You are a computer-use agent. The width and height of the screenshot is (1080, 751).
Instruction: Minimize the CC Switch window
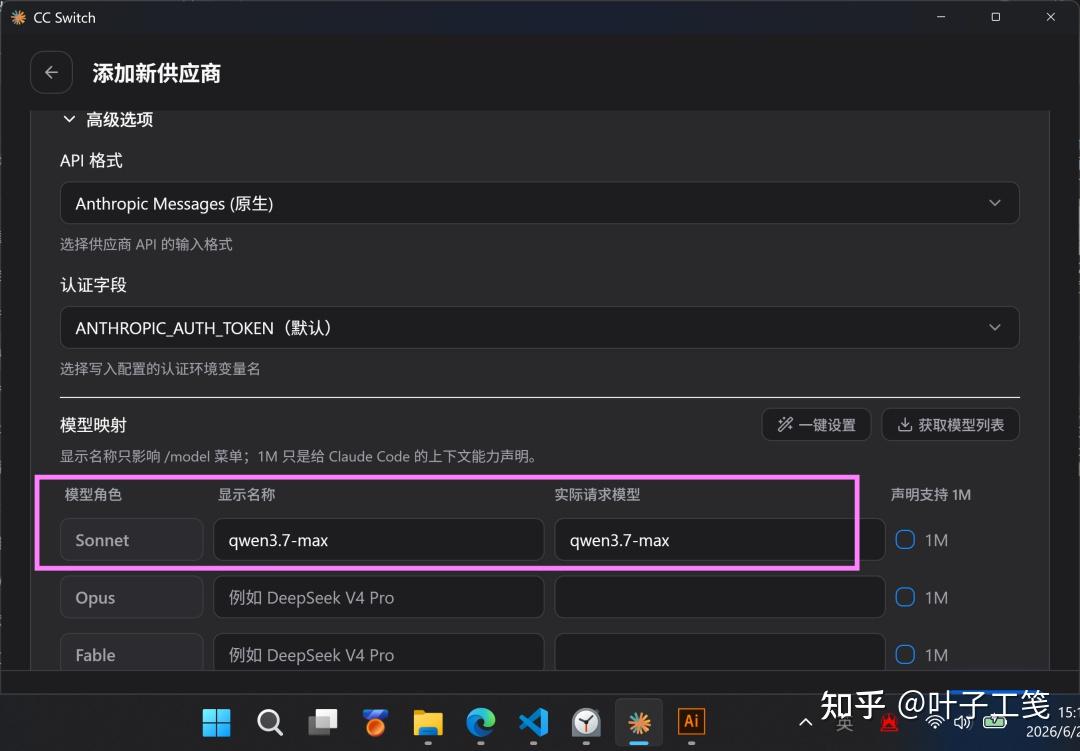point(941,17)
